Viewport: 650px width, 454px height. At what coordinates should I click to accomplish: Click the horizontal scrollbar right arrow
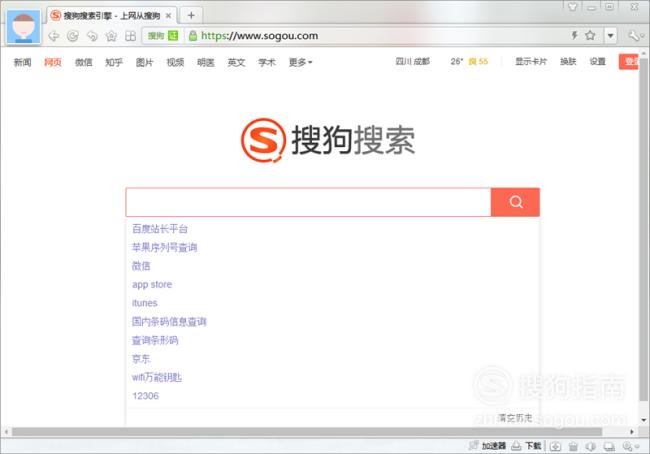(632, 432)
